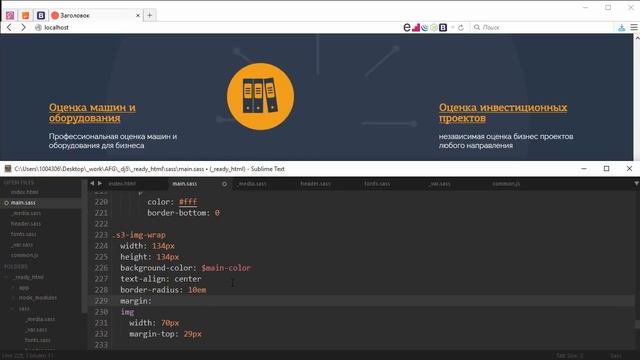Collapse the sass folder in the sidebar

click(x=13, y=309)
